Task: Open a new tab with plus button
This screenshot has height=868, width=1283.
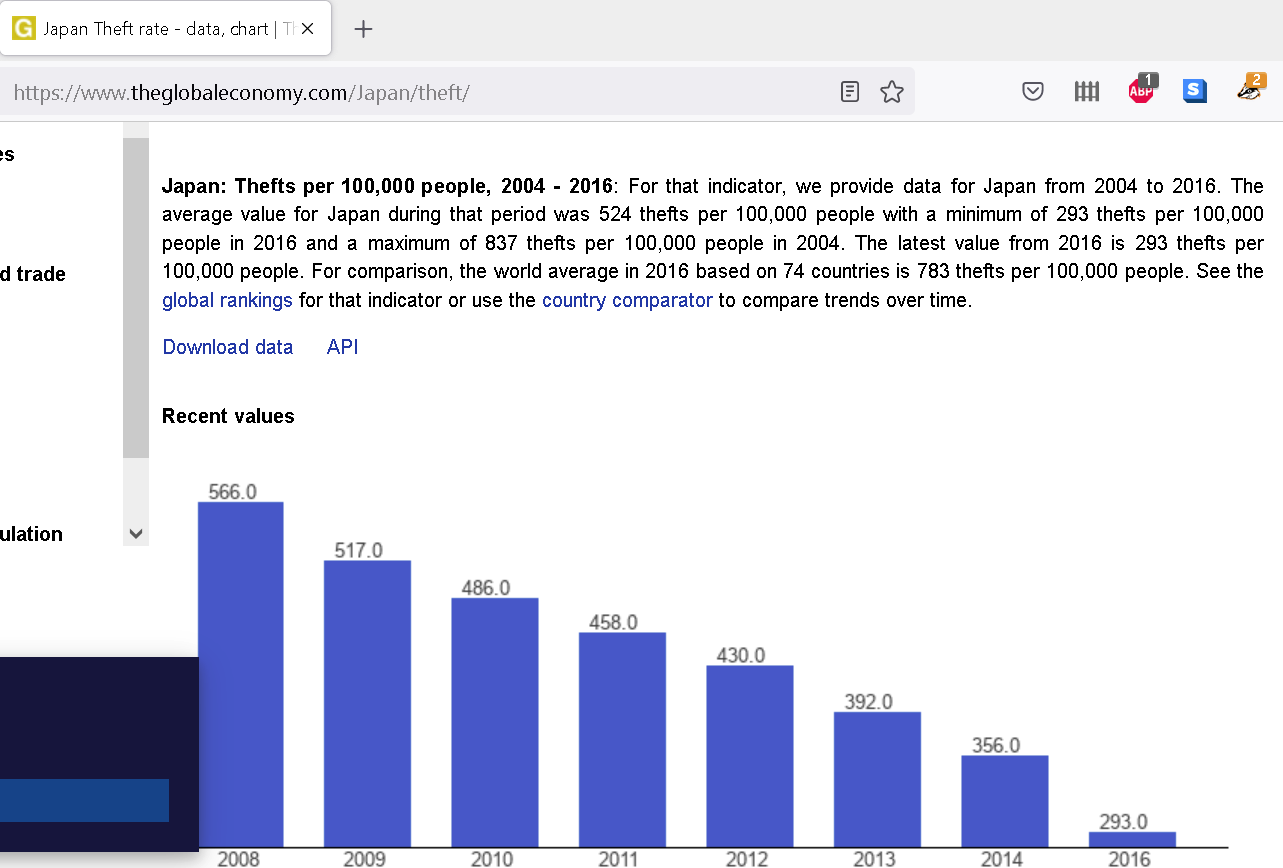Action: [x=363, y=29]
